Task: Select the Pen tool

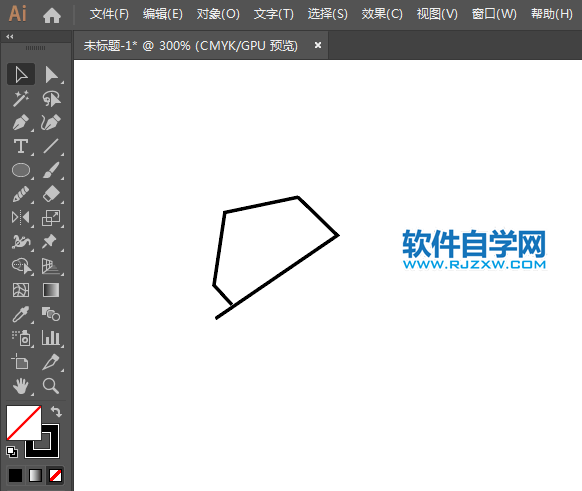Action: click(x=21, y=122)
